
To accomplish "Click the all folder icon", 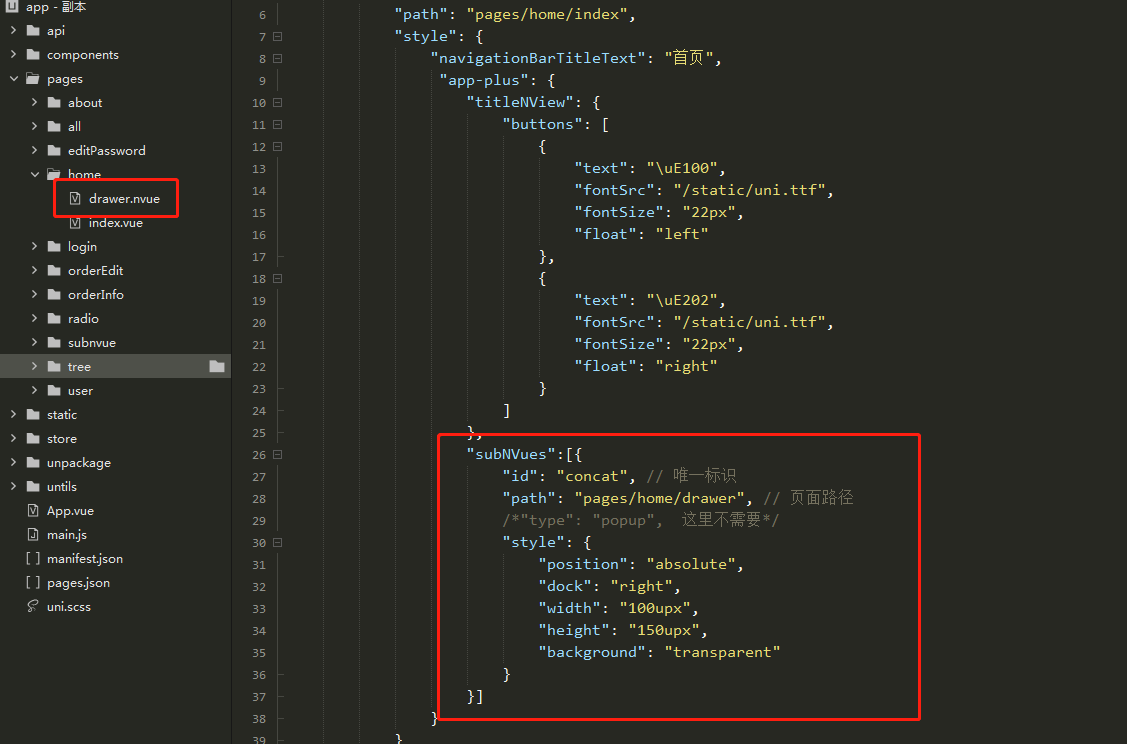I will point(54,127).
